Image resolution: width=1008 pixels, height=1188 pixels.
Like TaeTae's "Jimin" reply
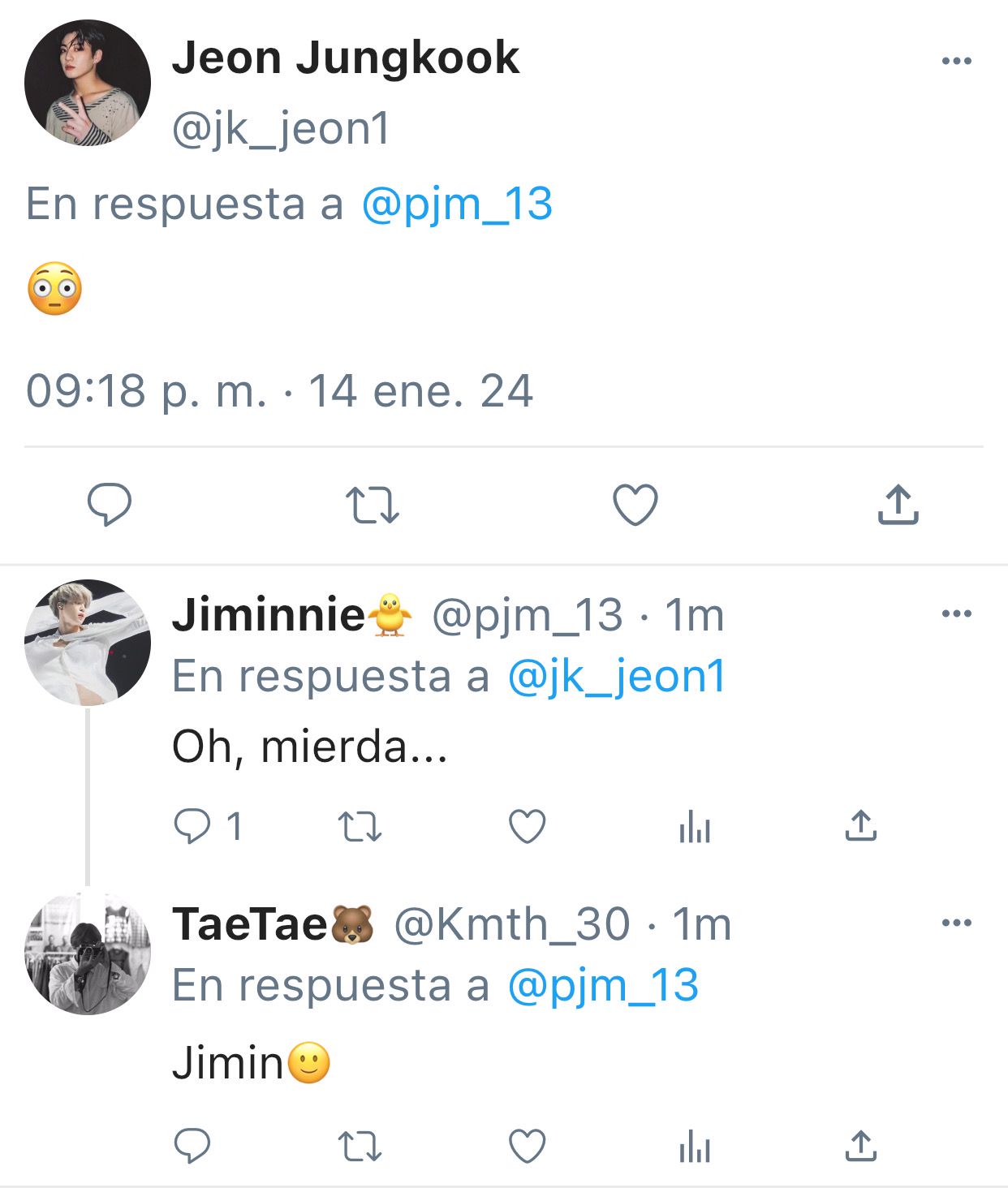pyautogui.click(x=527, y=1146)
